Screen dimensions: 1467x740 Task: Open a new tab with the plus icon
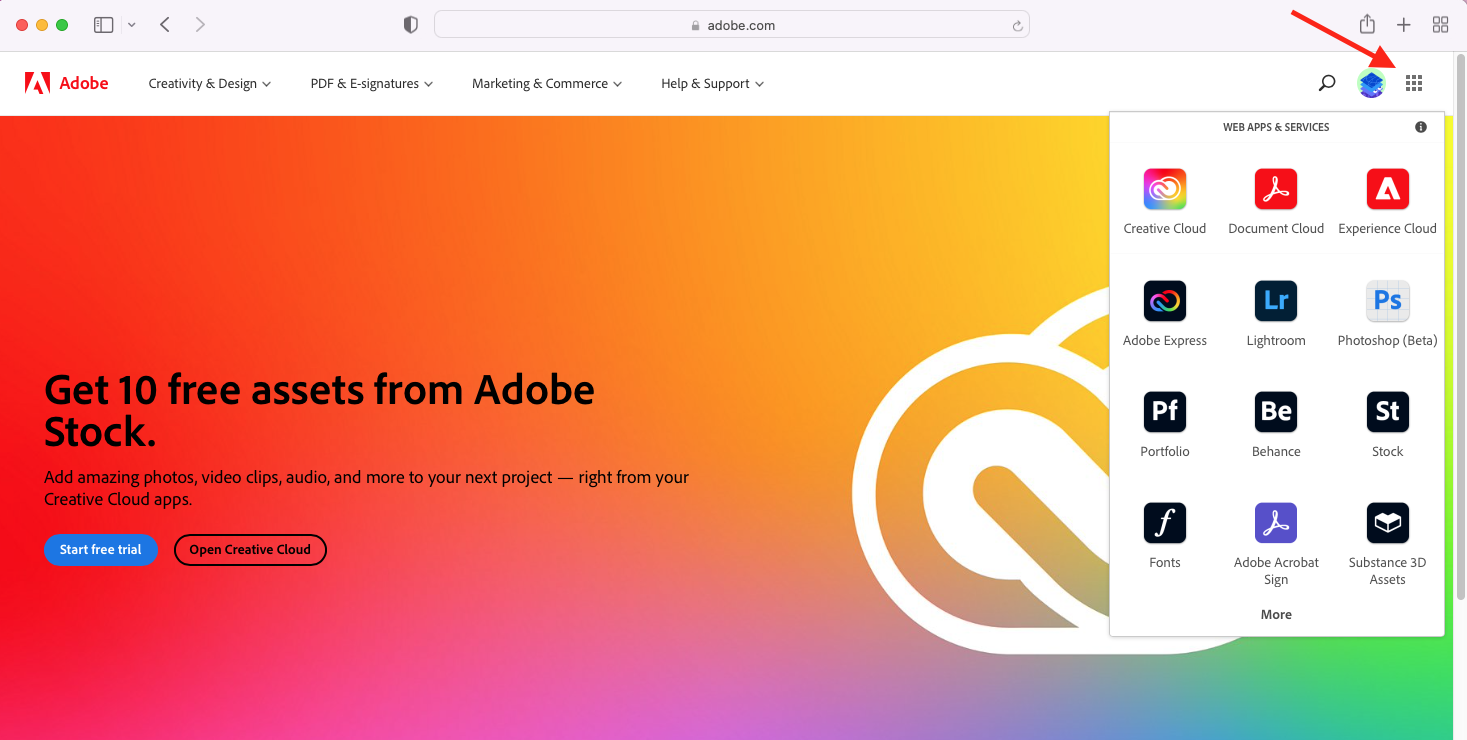pos(1404,25)
